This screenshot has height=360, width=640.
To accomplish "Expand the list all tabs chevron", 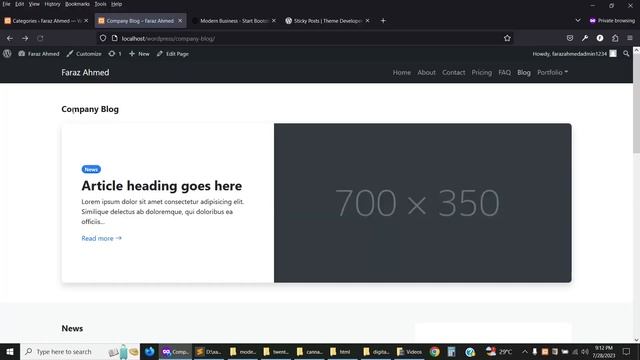I will tap(578, 20).
